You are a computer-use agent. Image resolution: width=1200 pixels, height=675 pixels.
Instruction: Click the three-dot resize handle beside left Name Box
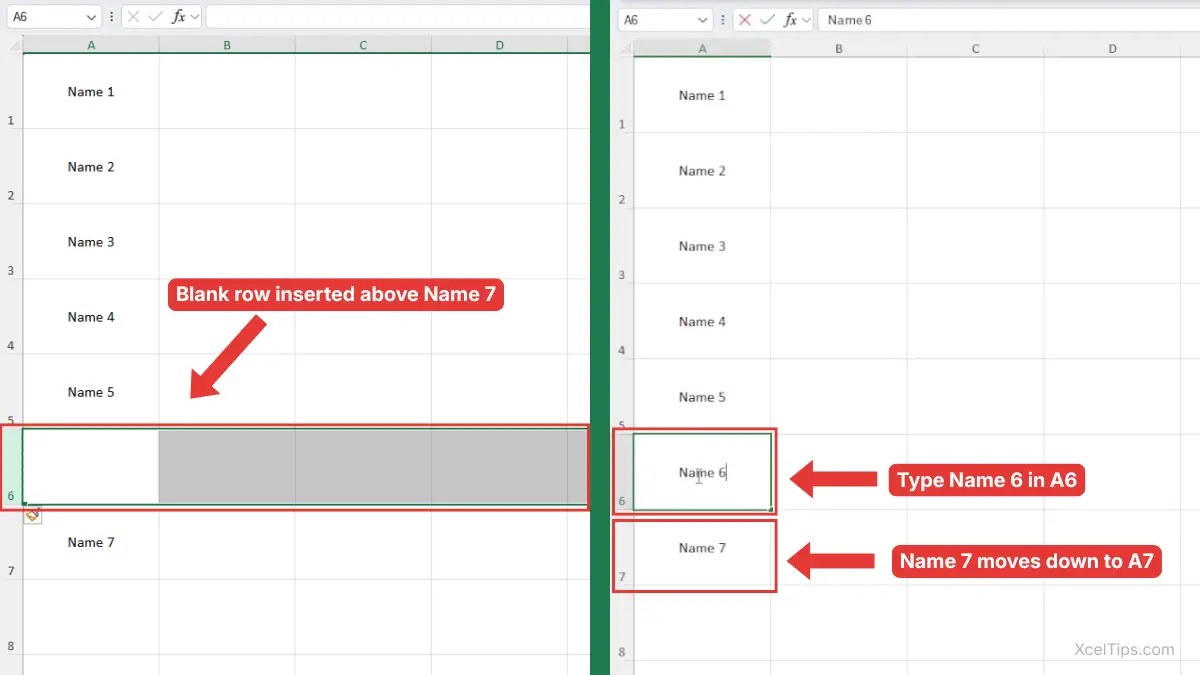(112, 17)
